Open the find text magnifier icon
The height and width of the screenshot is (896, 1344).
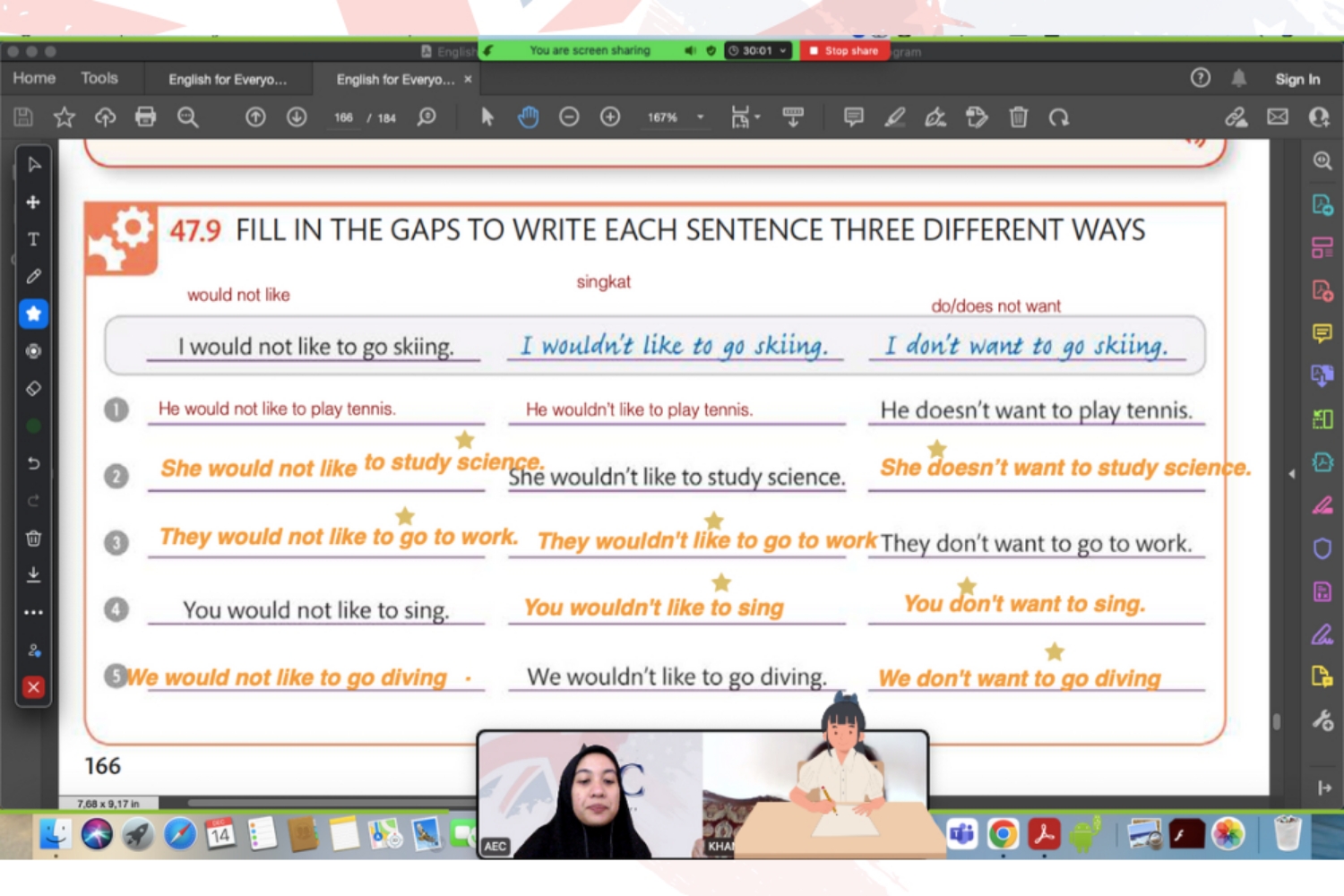click(426, 116)
